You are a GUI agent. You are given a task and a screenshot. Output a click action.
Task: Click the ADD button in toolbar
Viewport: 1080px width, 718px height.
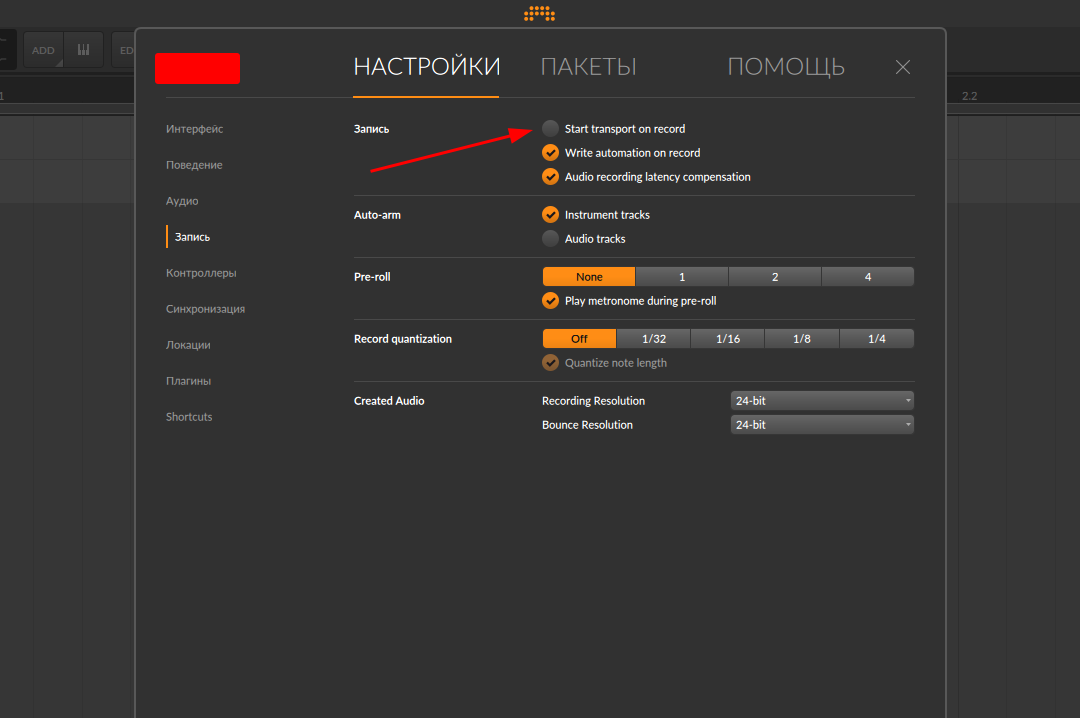coord(43,50)
